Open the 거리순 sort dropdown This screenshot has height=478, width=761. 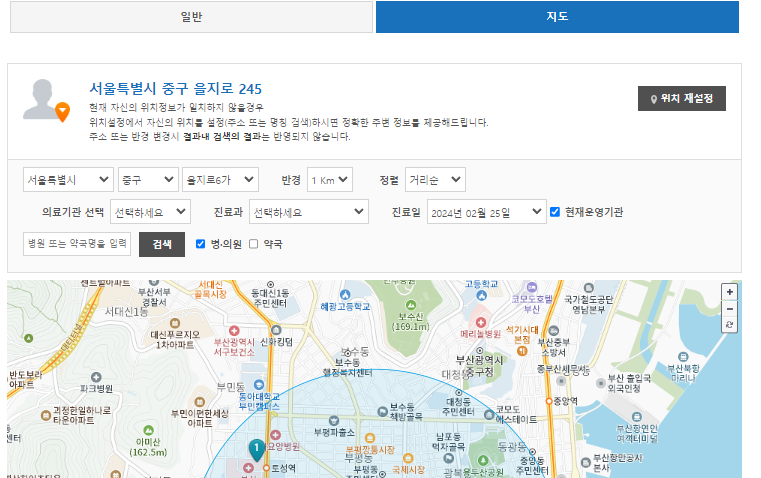[435, 180]
